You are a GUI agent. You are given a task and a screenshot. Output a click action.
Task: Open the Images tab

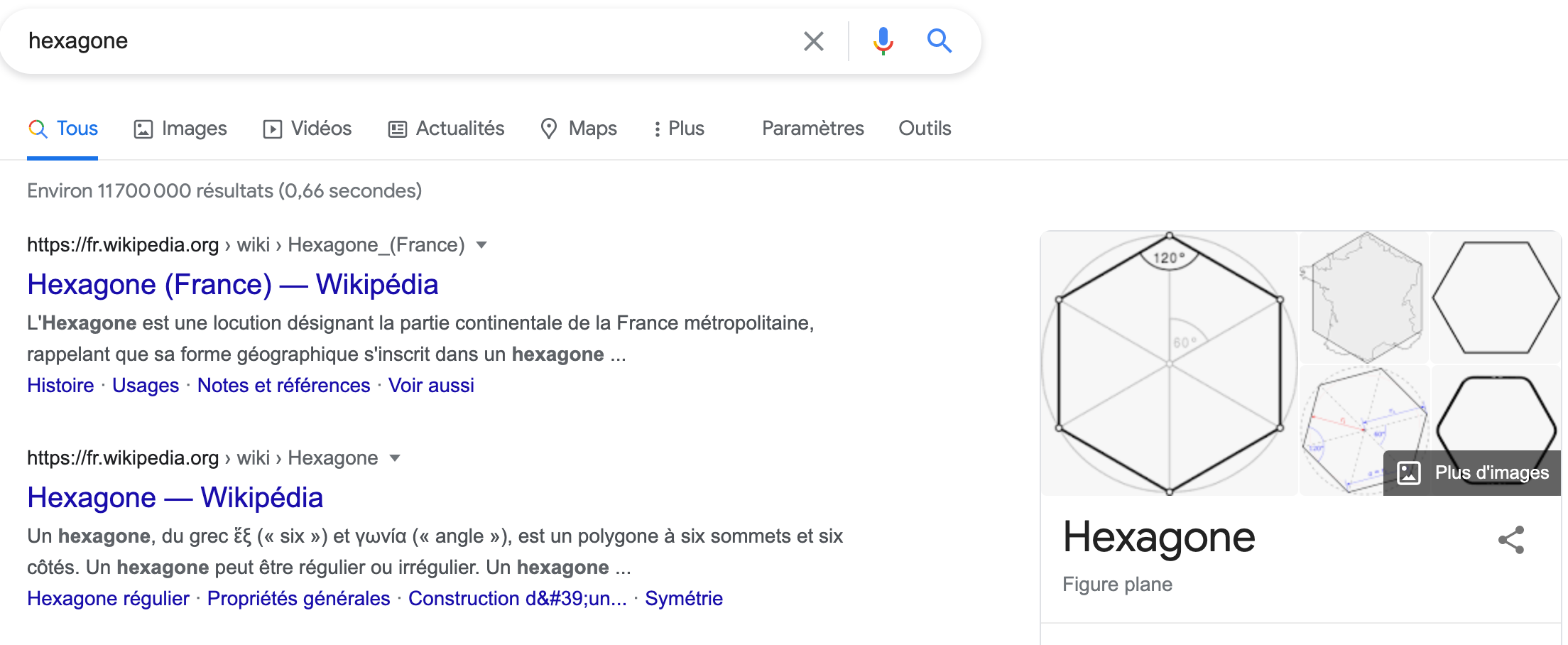[x=180, y=129]
